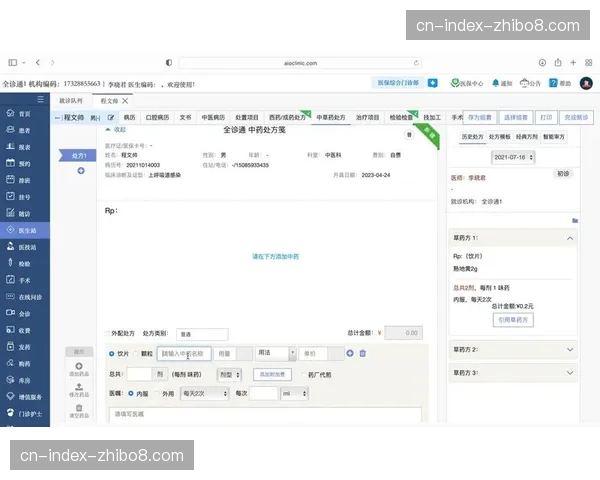The height and width of the screenshot is (480, 600).
Task: Click the 添加附加费 button
Action: (272, 374)
